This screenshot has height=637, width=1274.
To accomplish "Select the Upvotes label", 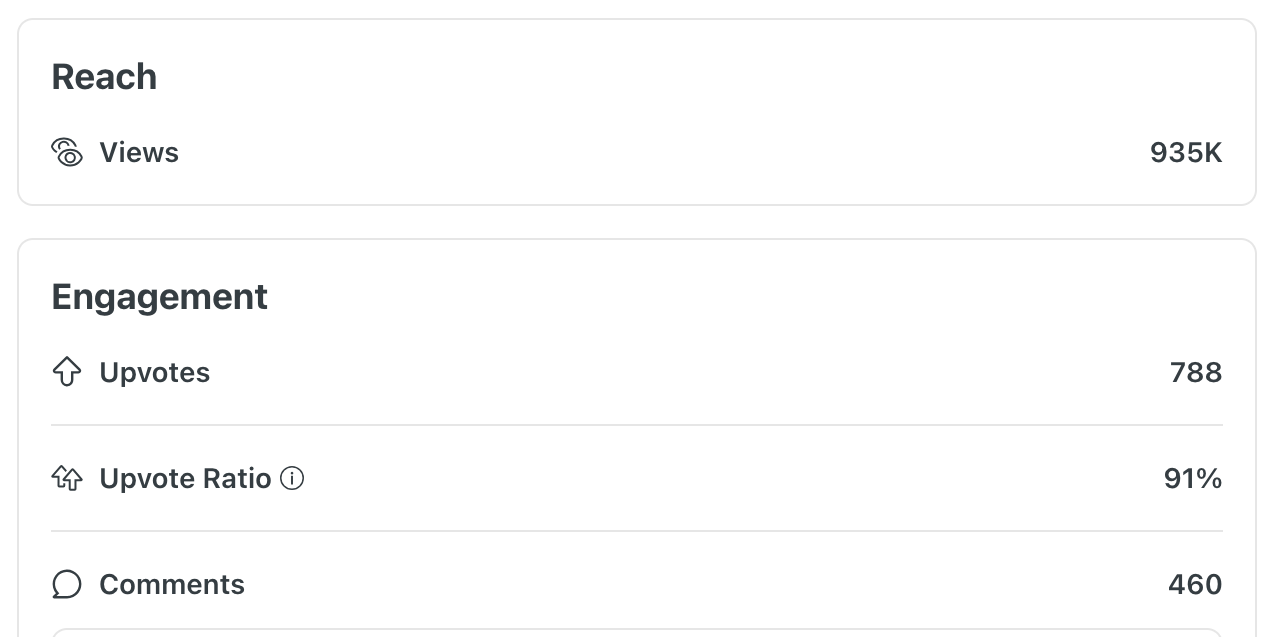I will (x=155, y=373).
